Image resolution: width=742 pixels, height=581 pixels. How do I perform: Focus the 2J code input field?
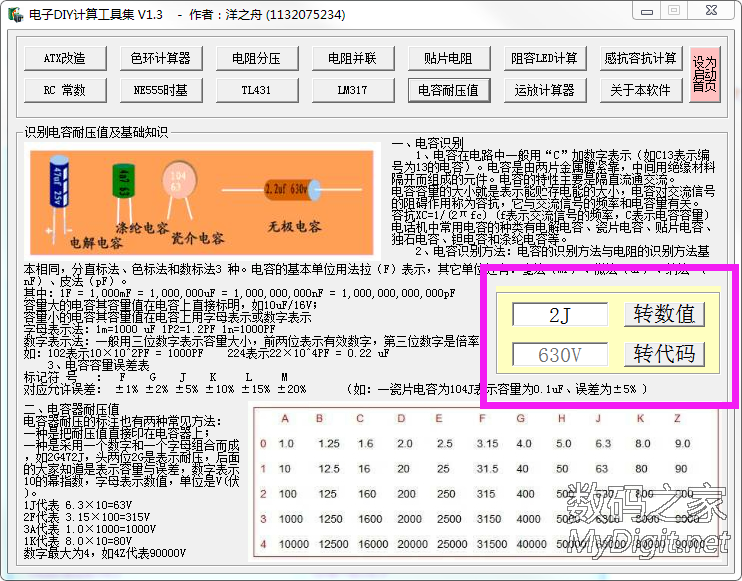click(x=560, y=315)
